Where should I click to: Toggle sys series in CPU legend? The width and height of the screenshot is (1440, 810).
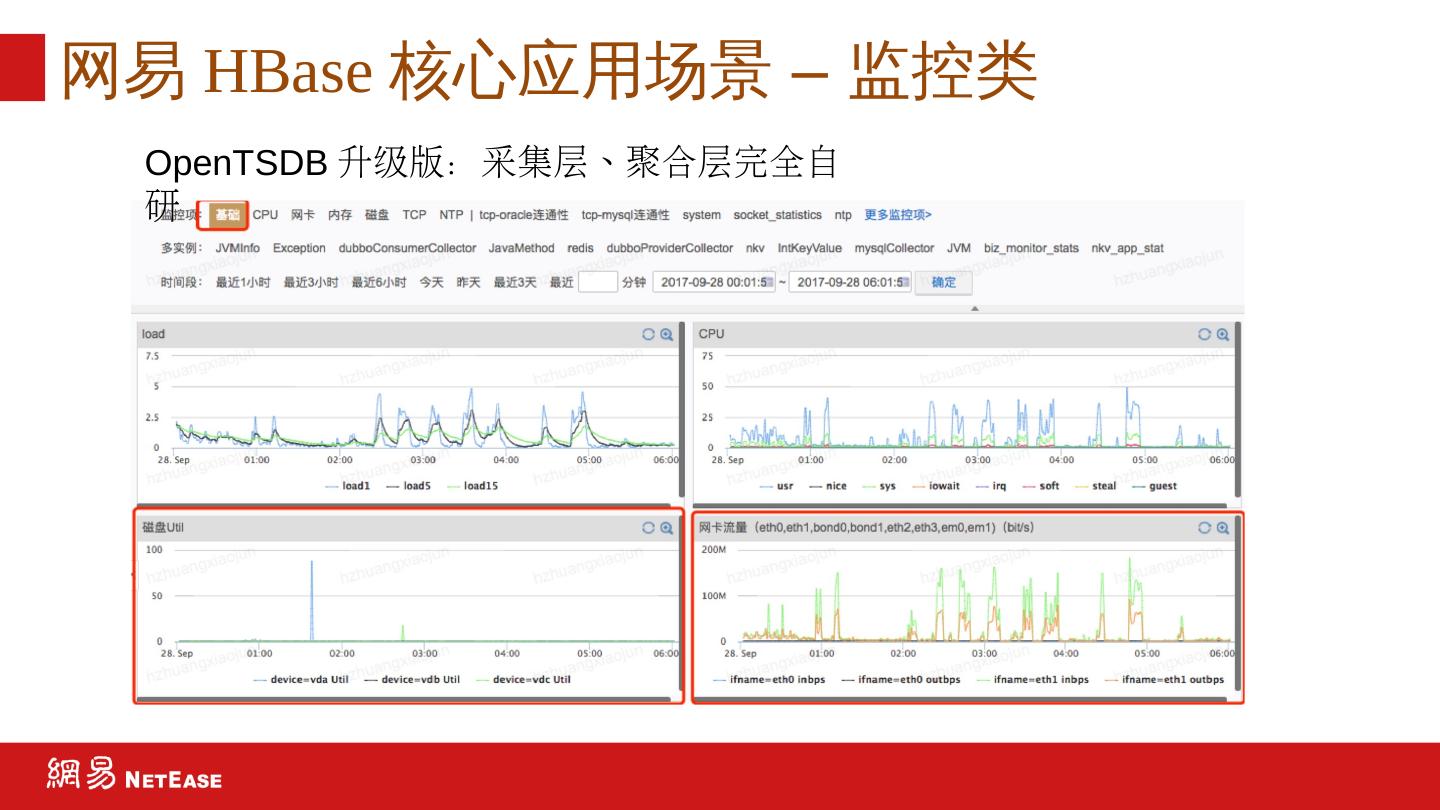pyautogui.click(x=880, y=486)
